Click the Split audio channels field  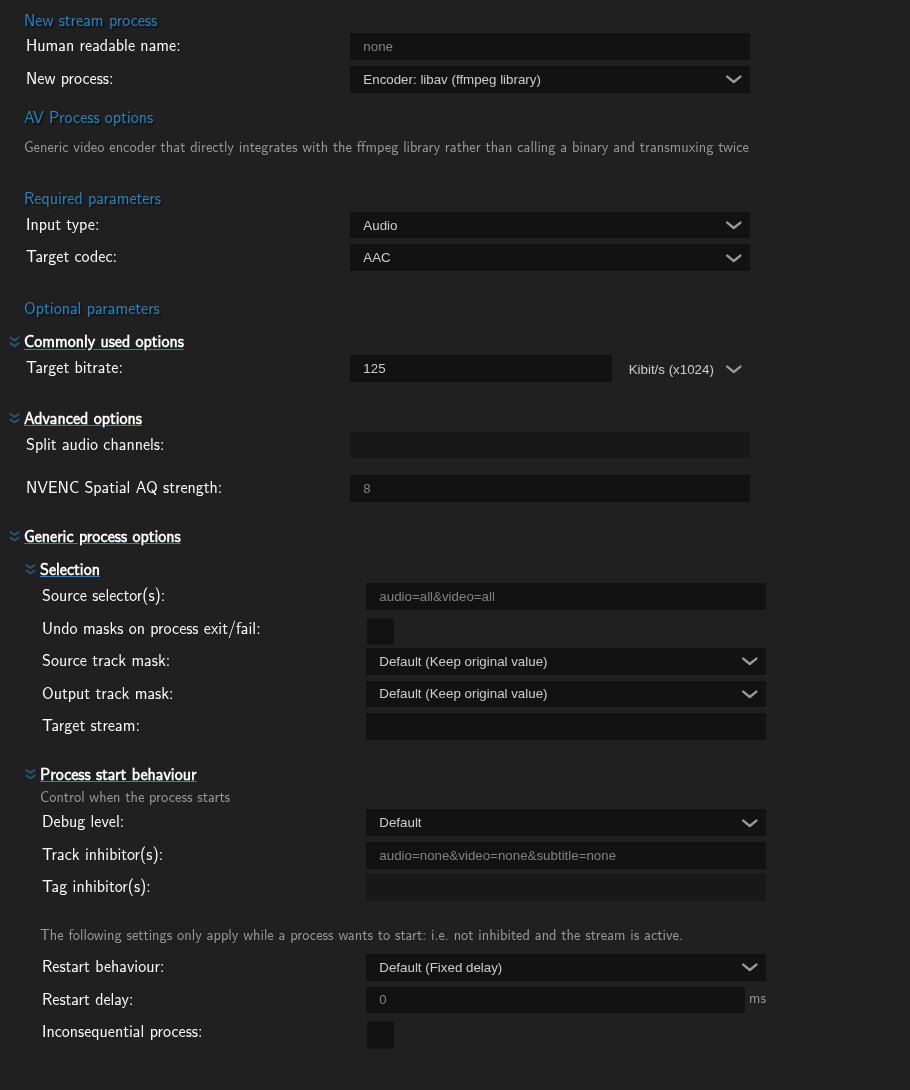549,445
